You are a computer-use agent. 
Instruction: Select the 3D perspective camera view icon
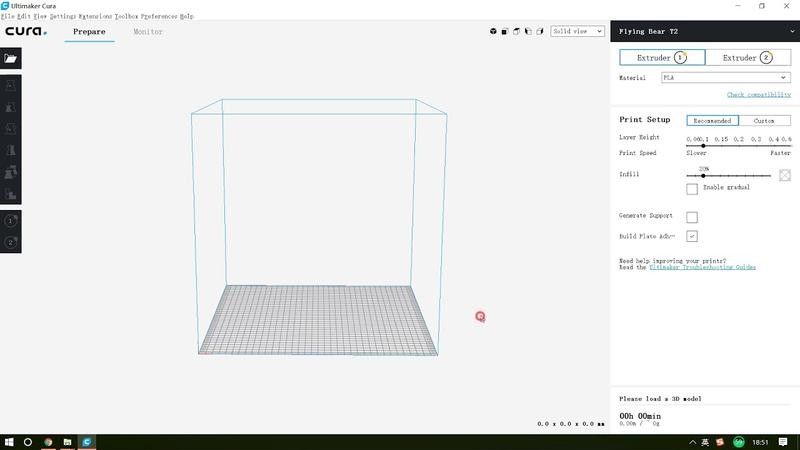pyautogui.click(x=494, y=32)
